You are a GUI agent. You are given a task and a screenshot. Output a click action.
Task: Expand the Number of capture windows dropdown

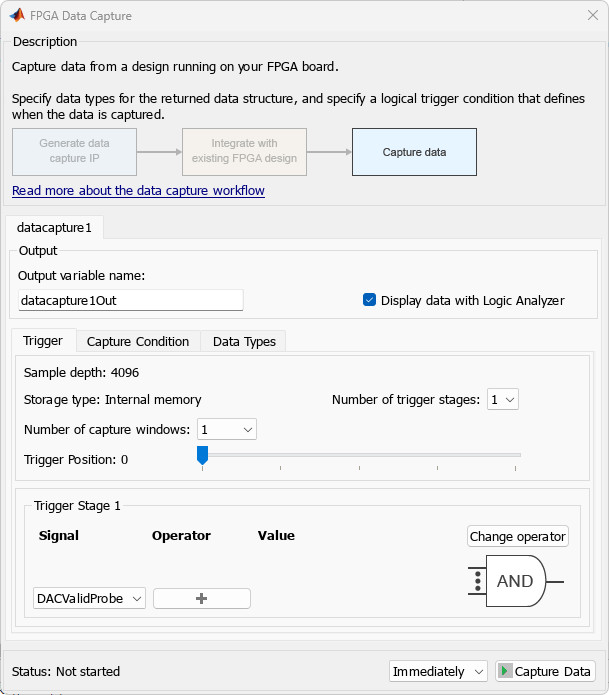tap(227, 429)
